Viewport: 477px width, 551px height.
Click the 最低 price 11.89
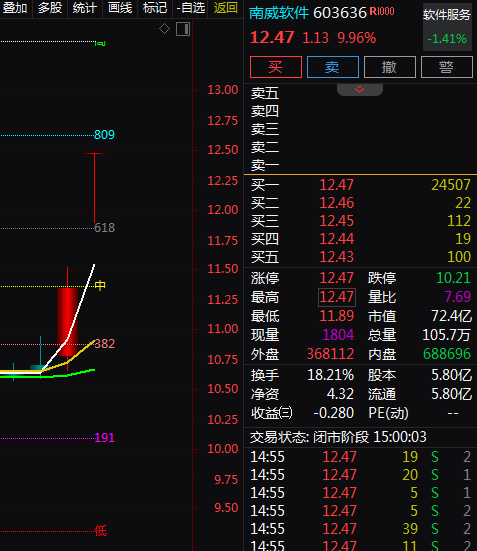point(336,316)
